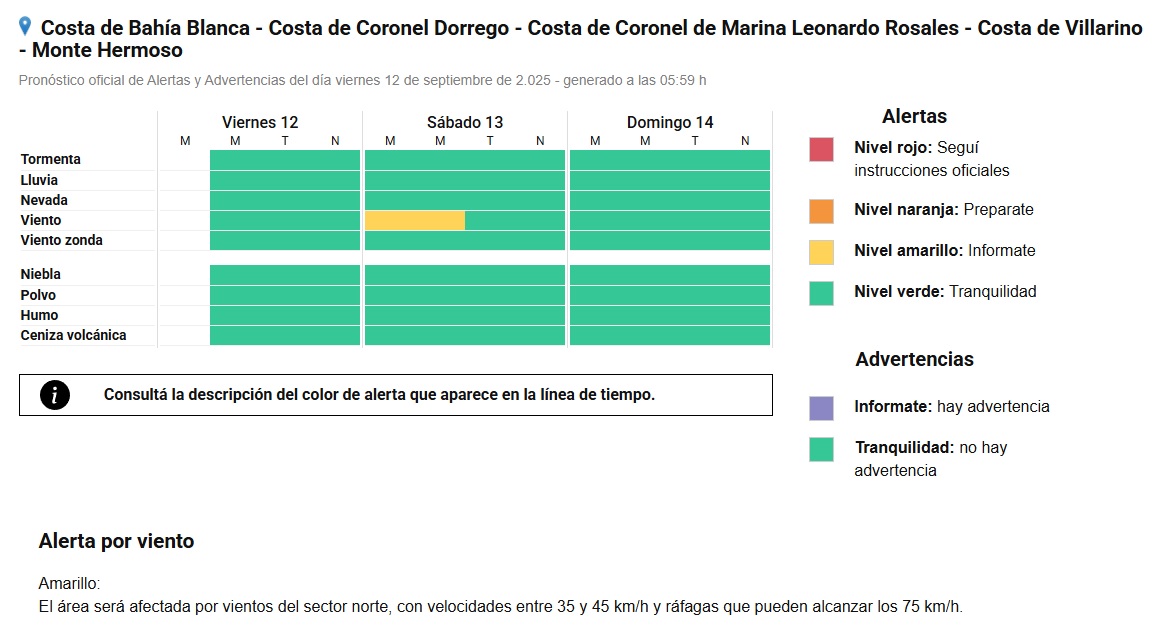Select the red Nivel rojo swatch

[821, 149]
